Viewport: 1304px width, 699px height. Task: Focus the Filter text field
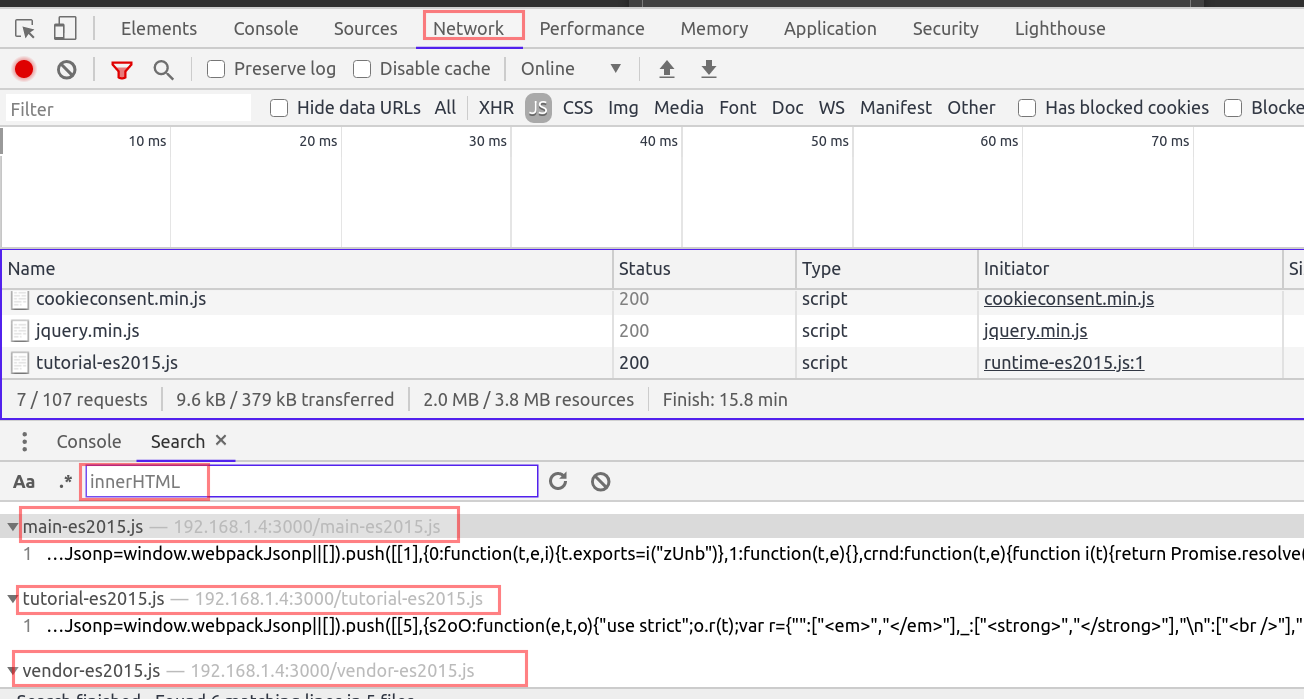[128, 108]
